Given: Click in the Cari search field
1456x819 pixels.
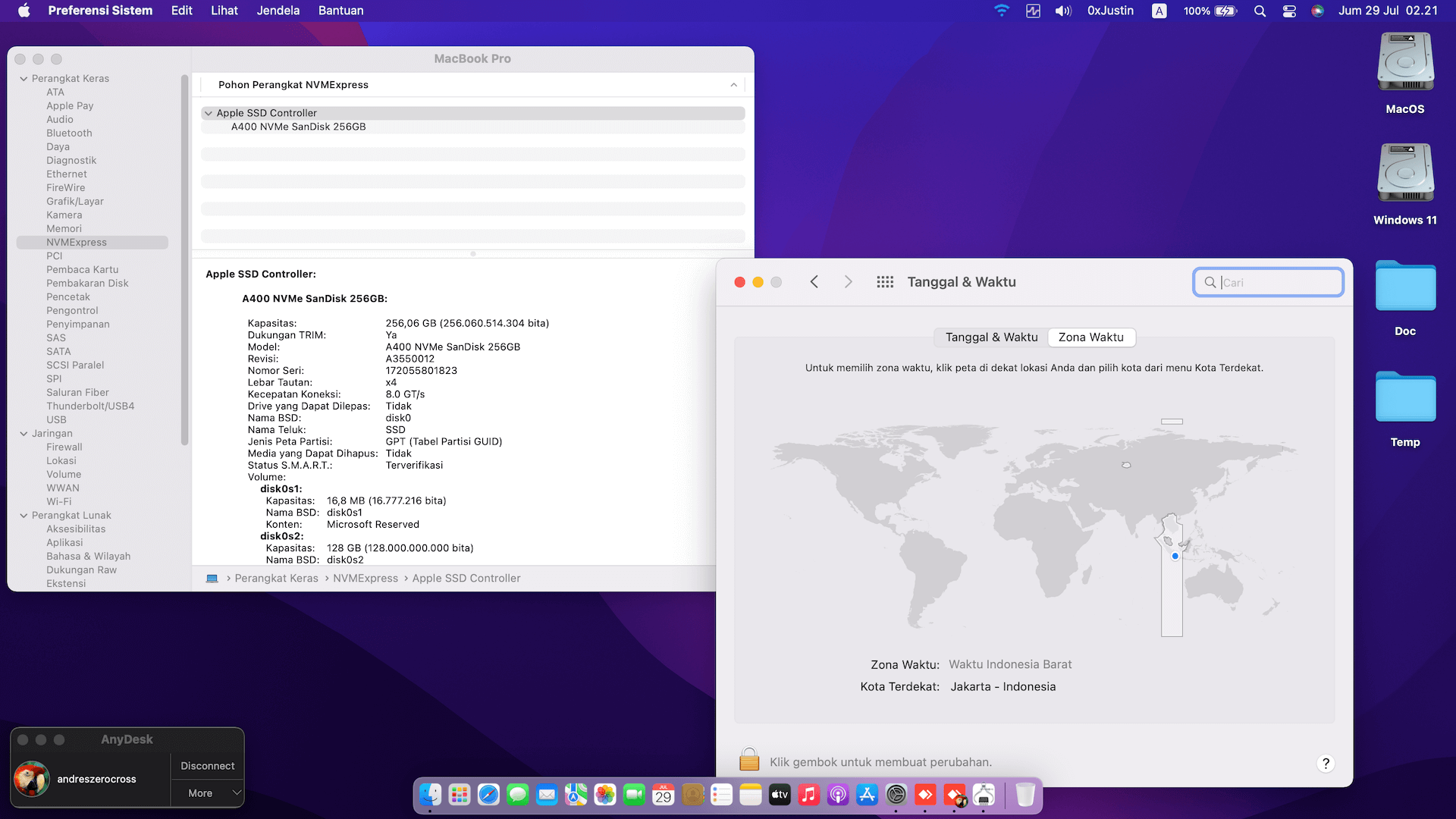Looking at the screenshot, I should point(1268,283).
